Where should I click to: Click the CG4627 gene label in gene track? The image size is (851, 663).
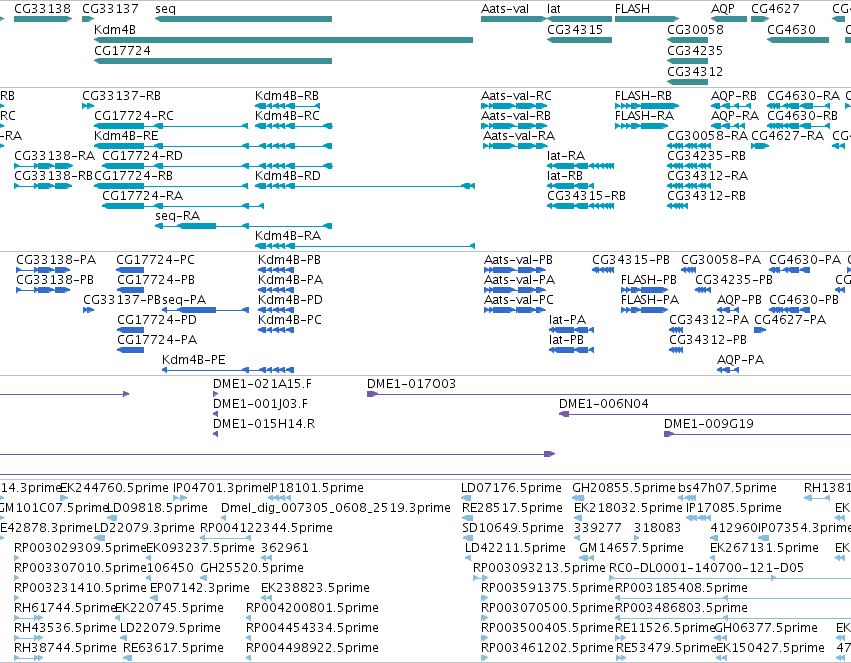[775, 9]
